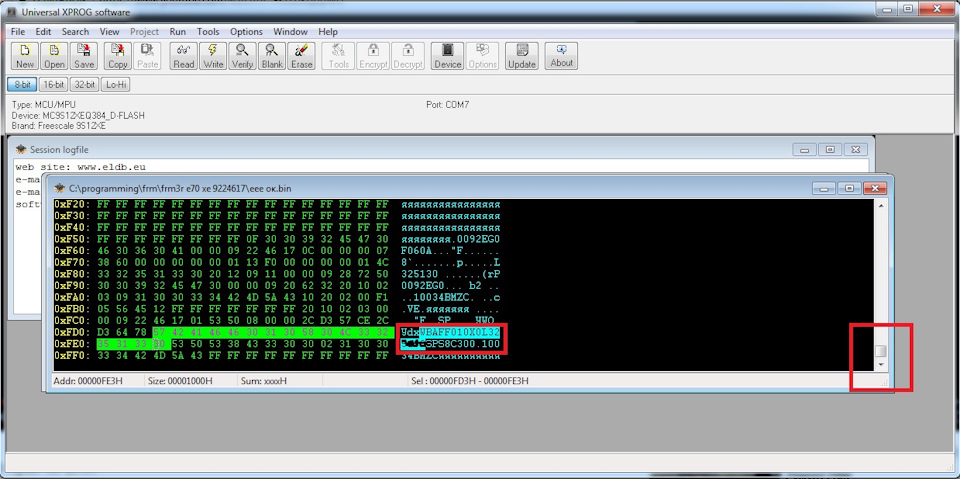The height and width of the screenshot is (479, 960).
Task: Click the Verify toolbar icon
Action: coord(242,56)
